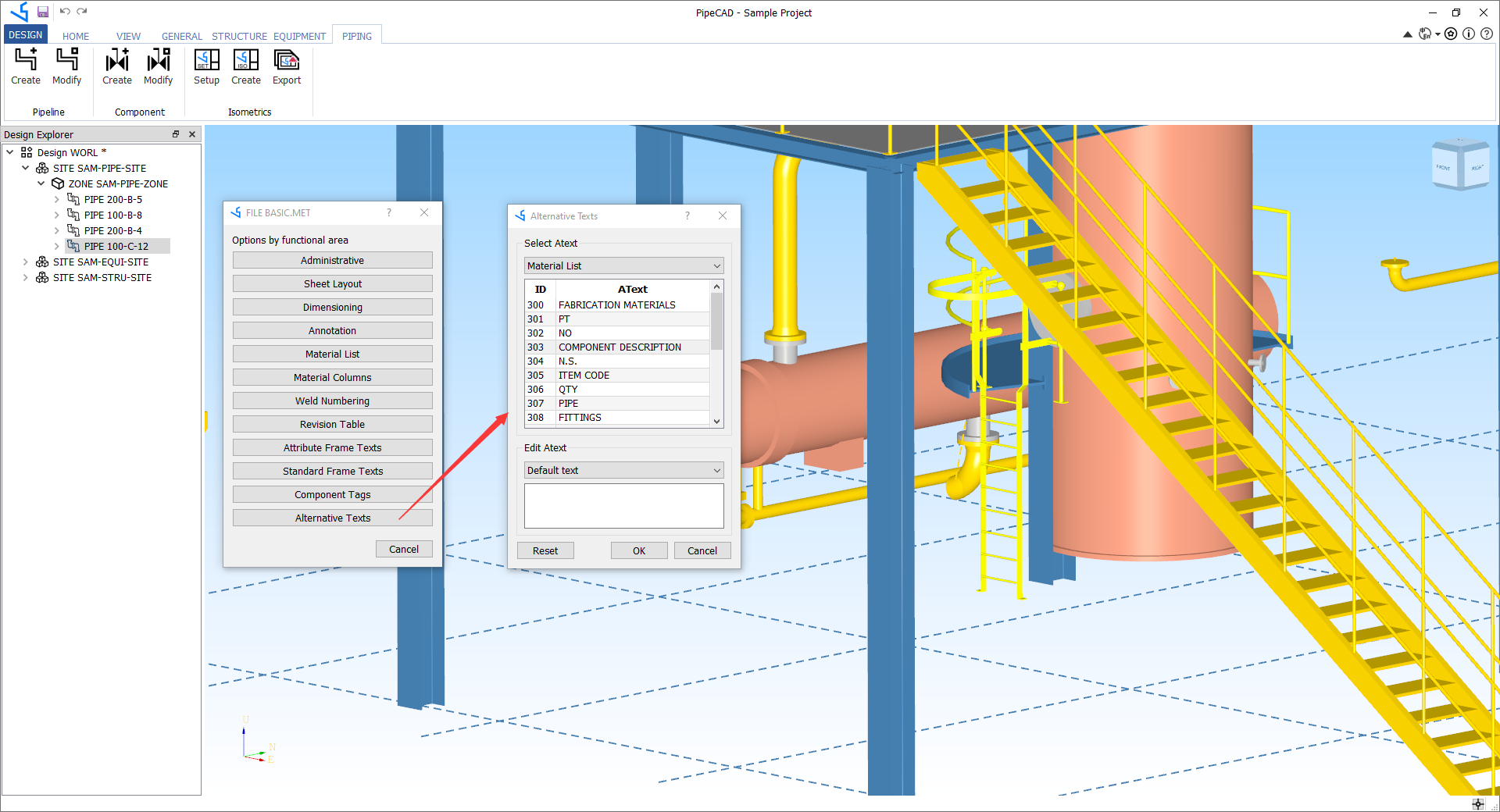This screenshot has width=1500, height=812.
Task: Click the Atext list scrollbar down arrow
Action: [716, 421]
